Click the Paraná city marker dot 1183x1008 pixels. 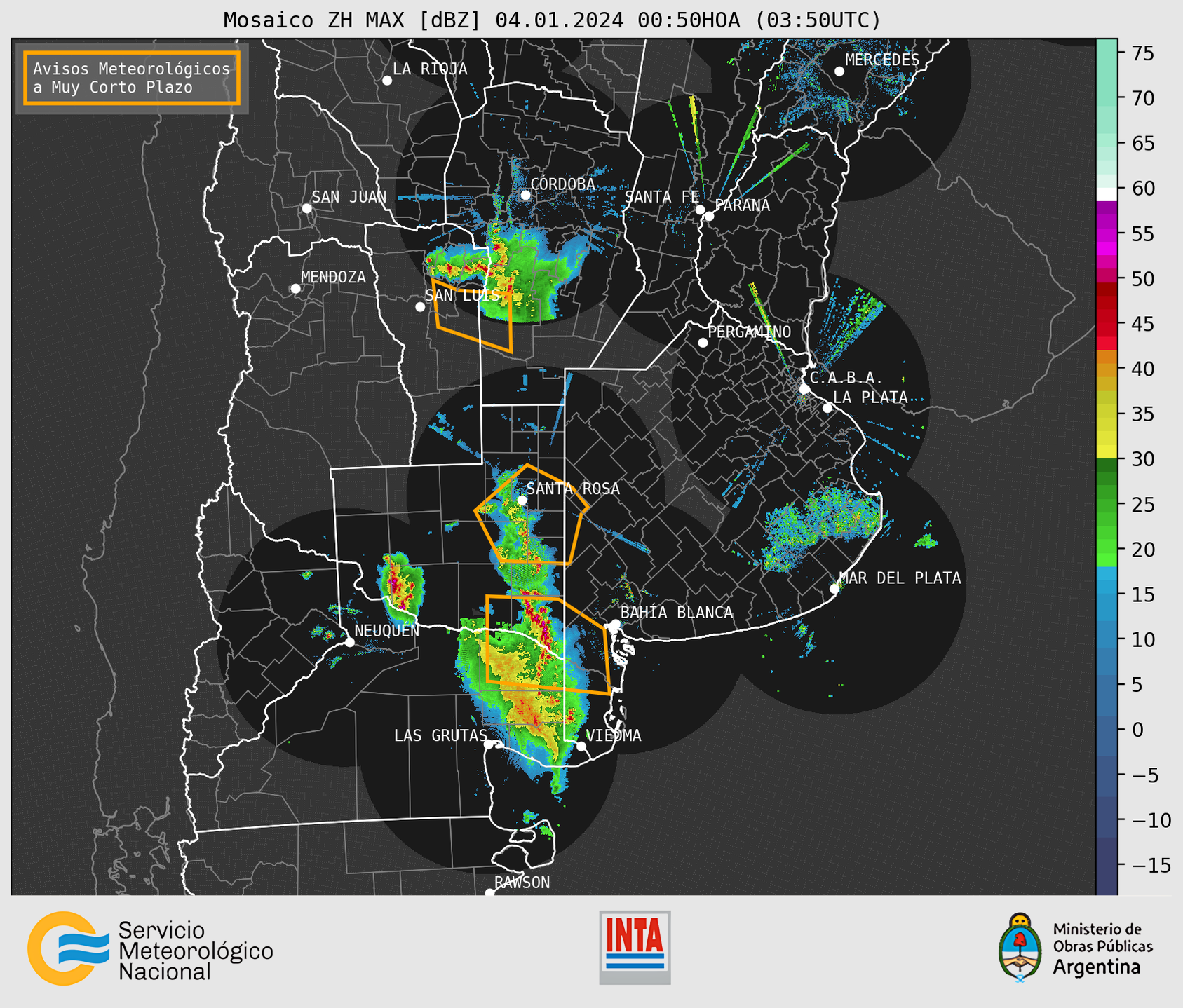point(709,216)
